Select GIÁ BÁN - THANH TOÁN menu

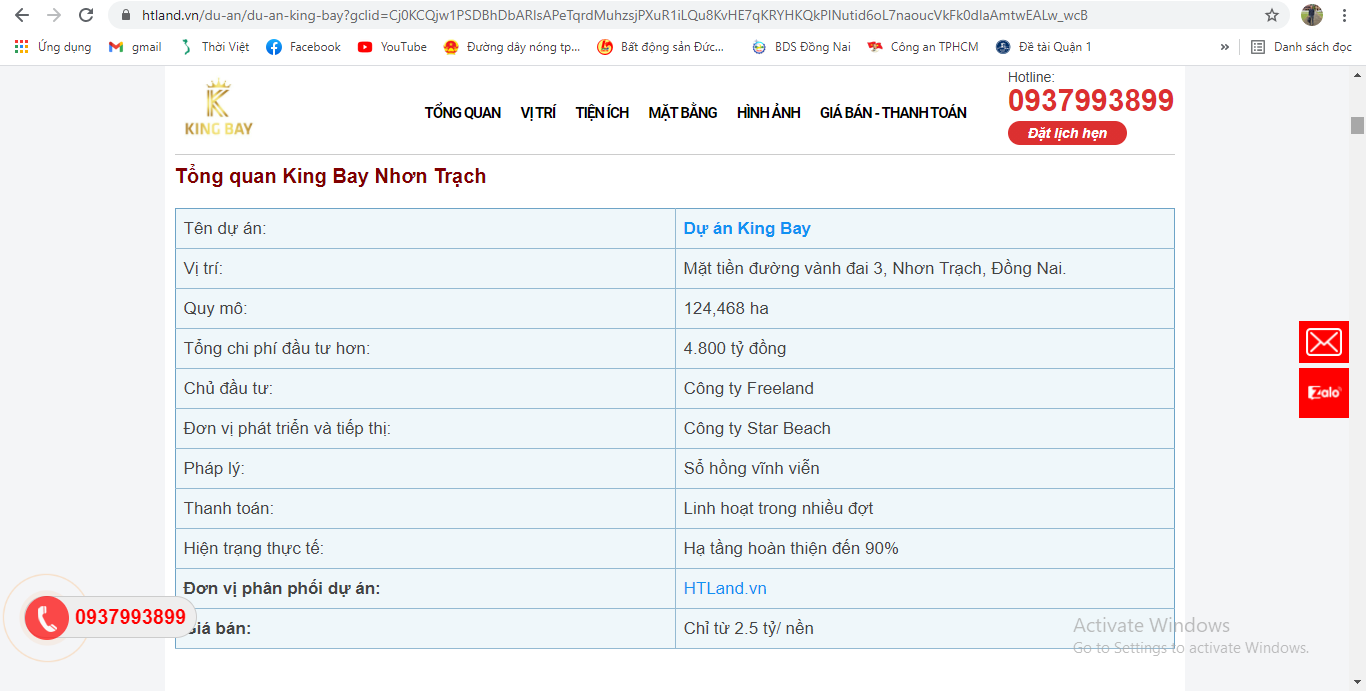point(893,113)
